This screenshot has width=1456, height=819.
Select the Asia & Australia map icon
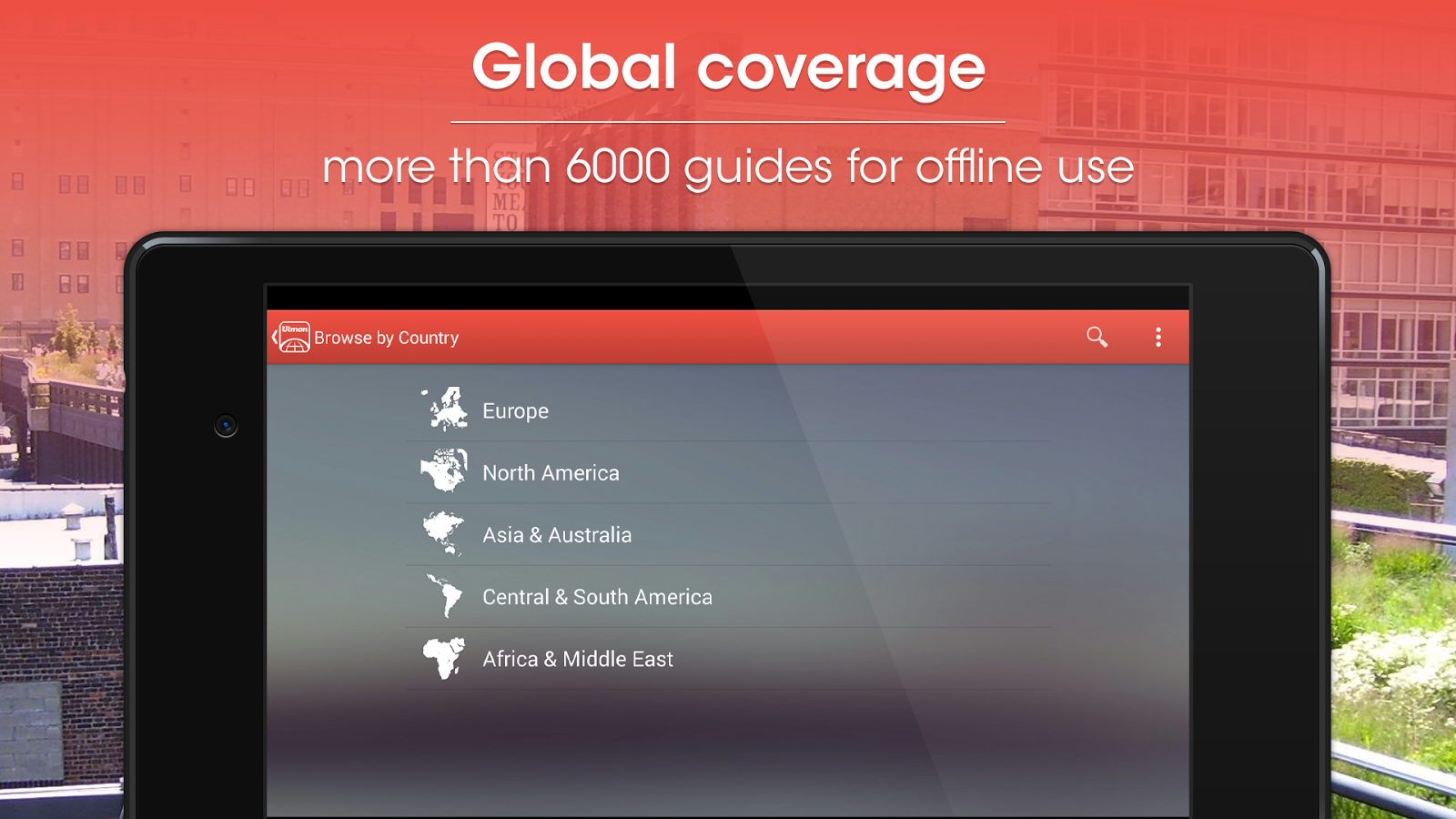[444, 533]
